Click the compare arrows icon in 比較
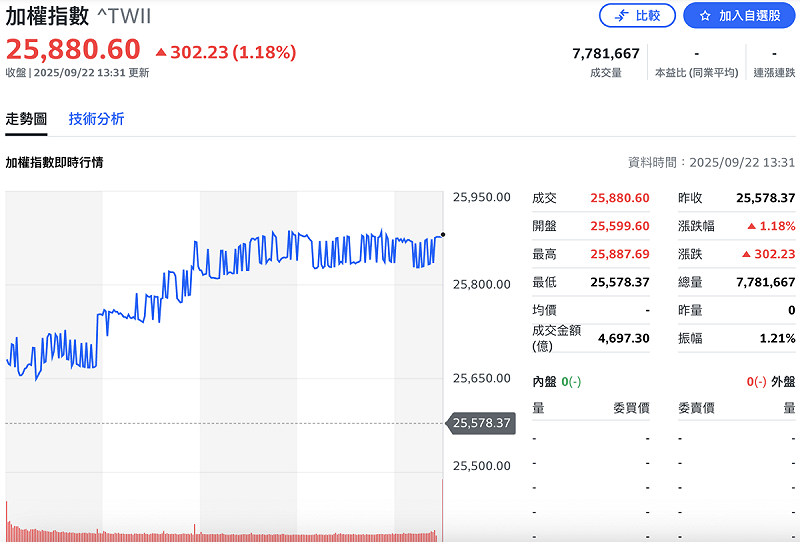 pyautogui.click(x=621, y=16)
